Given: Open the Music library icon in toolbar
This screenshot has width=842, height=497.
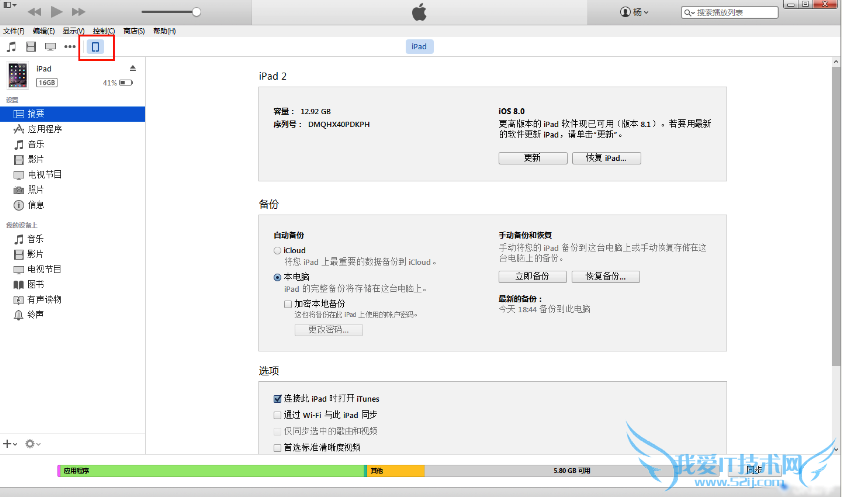Looking at the screenshot, I should pyautogui.click(x=11, y=47).
